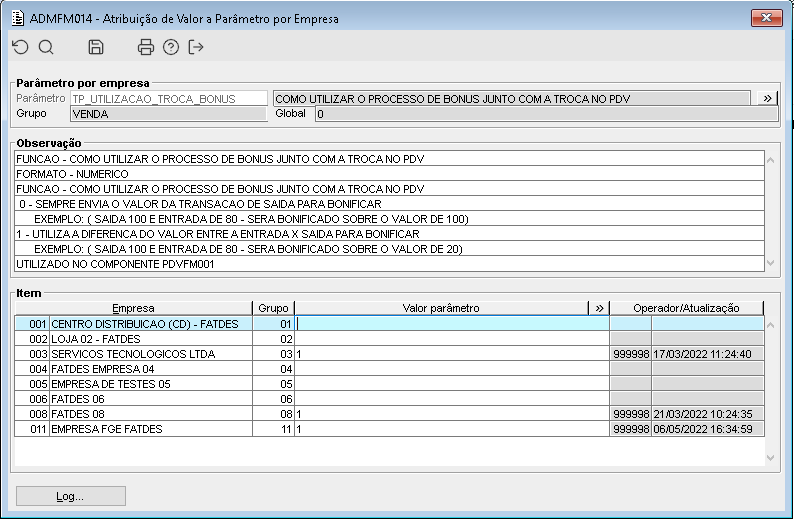Click the Empresa column header
Image resolution: width=794 pixels, height=519 pixels.
[133, 308]
